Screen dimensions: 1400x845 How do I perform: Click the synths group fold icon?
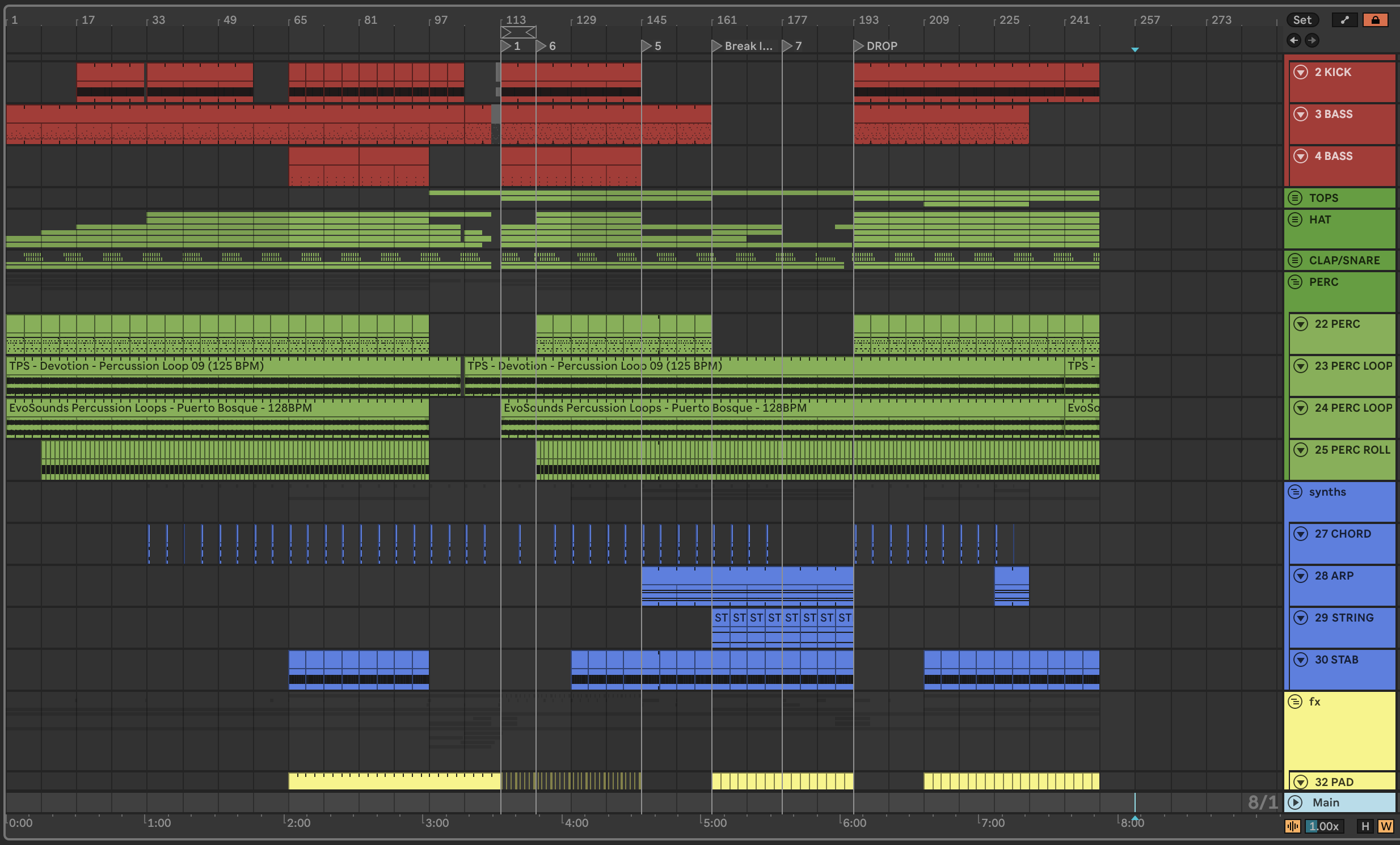tap(1295, 492)
